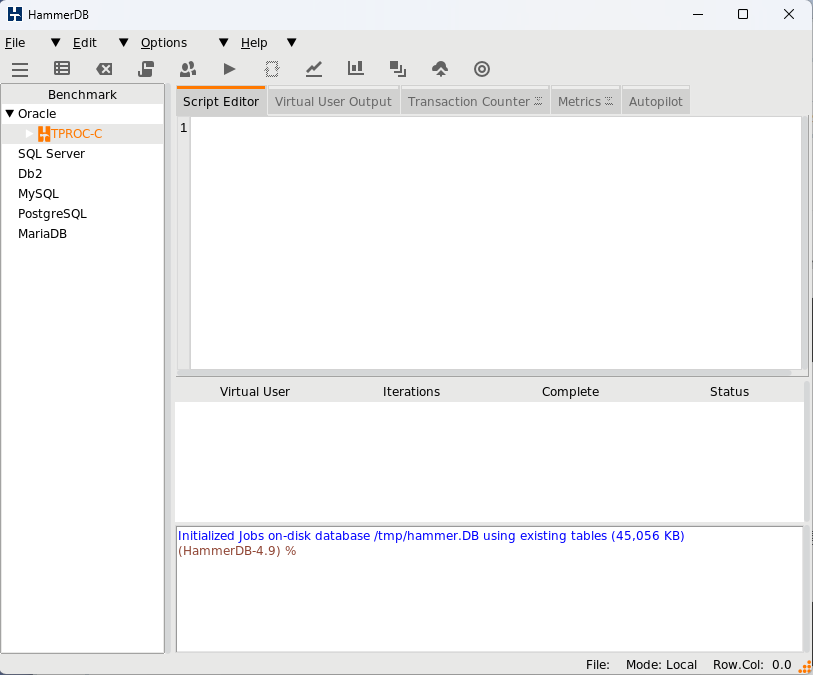The height and width of the screenshot is (675, 813).
Task: Click the Autopilot dashed-arrows toolbar icon
Action: [x=272, y=69]
